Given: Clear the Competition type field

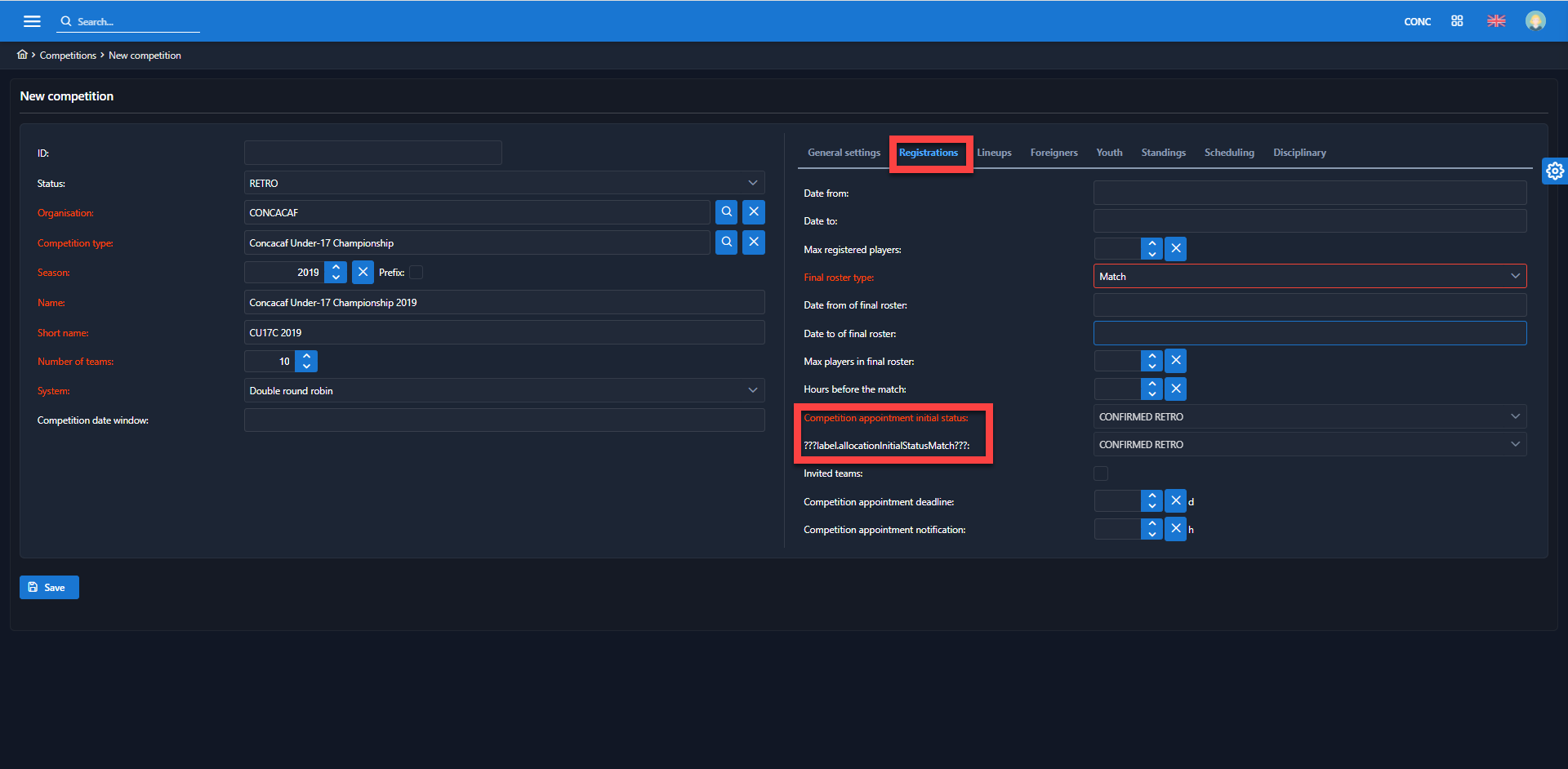Looking at the screenshot, I should [754, 242].
